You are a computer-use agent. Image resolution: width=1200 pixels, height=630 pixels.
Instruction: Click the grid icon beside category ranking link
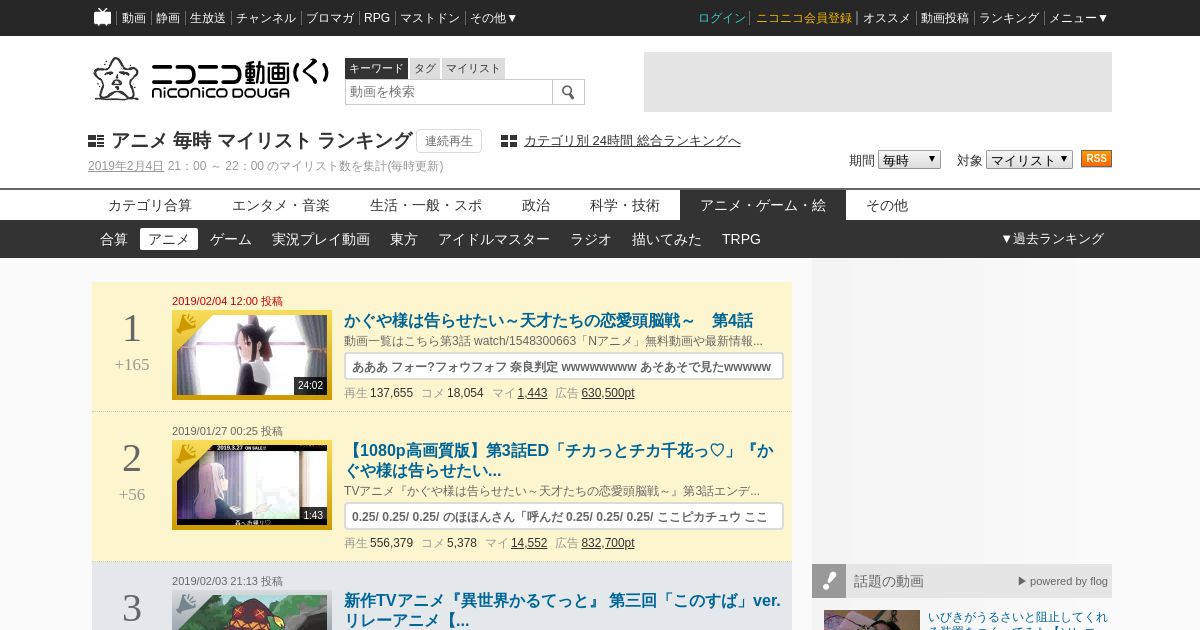(x=509, y=141)
